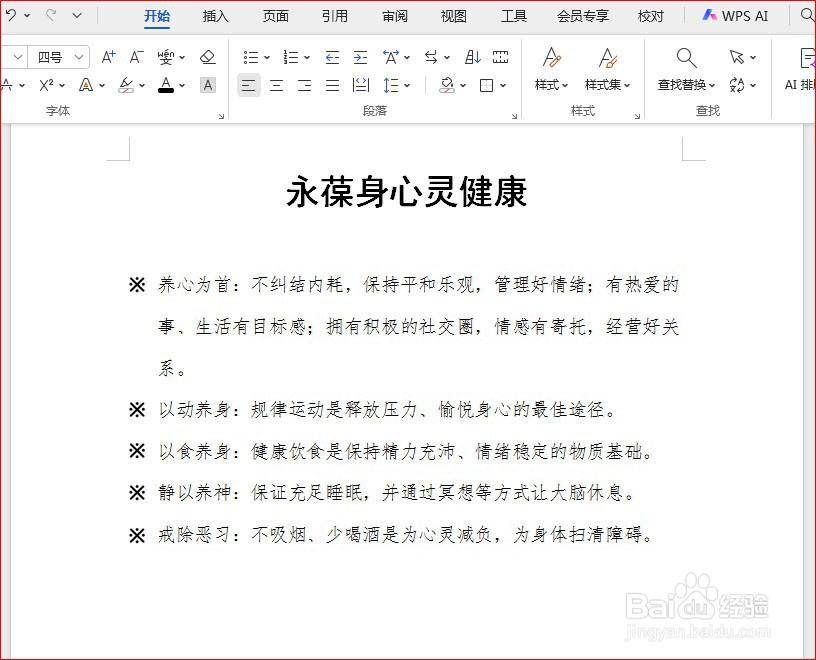Apply the Clear Formatting eraser icon
Screen dimensions: 816x660
pyautogui.click(x=207, y=57)
